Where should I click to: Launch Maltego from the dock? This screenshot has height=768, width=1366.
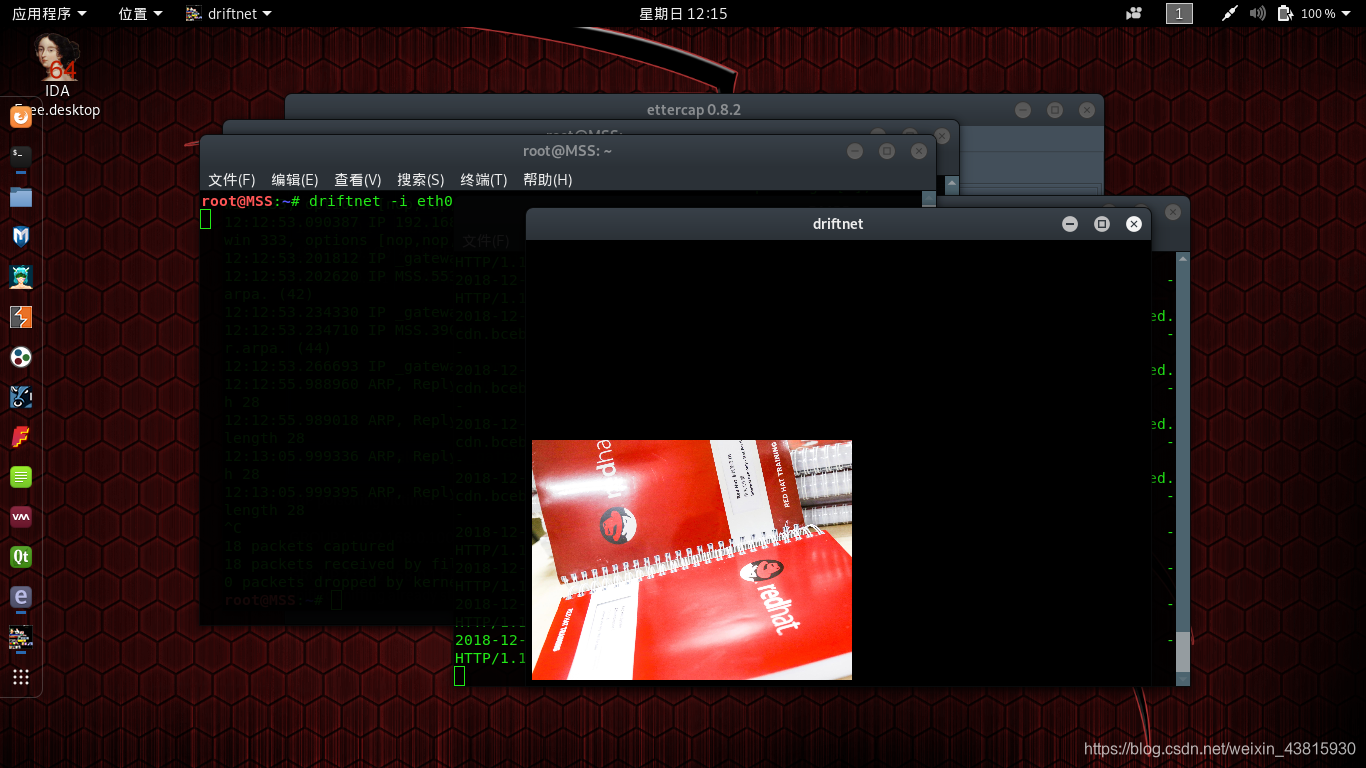21,397
